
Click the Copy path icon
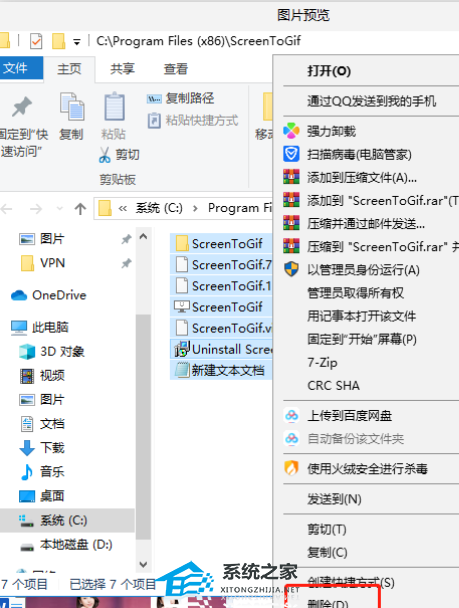(154, 99)
